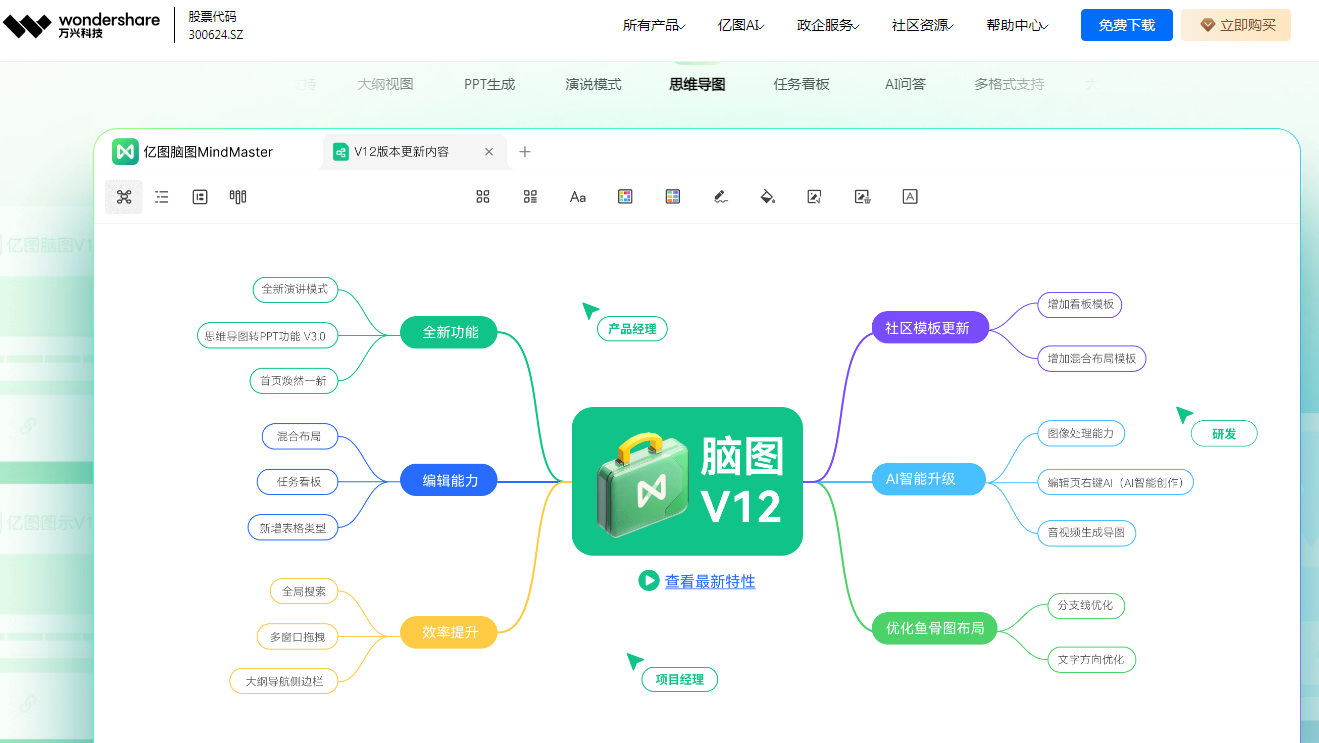
Task: Select the hand-drawn pen style icon
Action: pos(720,197)
